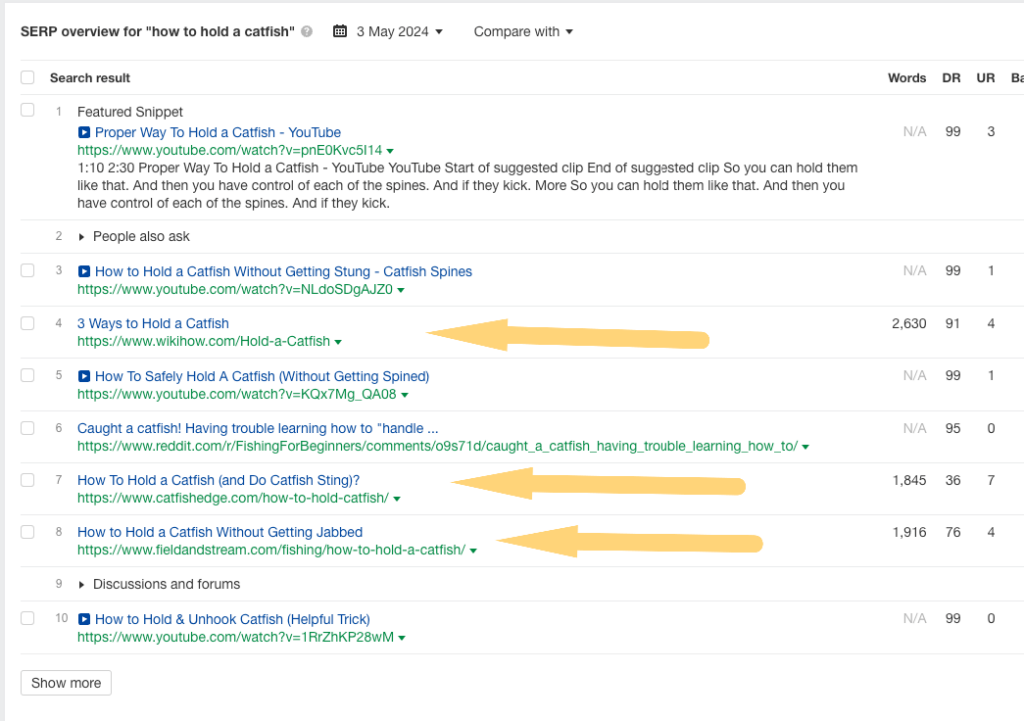The image size is (1024, 721).
Task: Check the checkbox for the wikihow.com result
Action: tap(27, 324)
